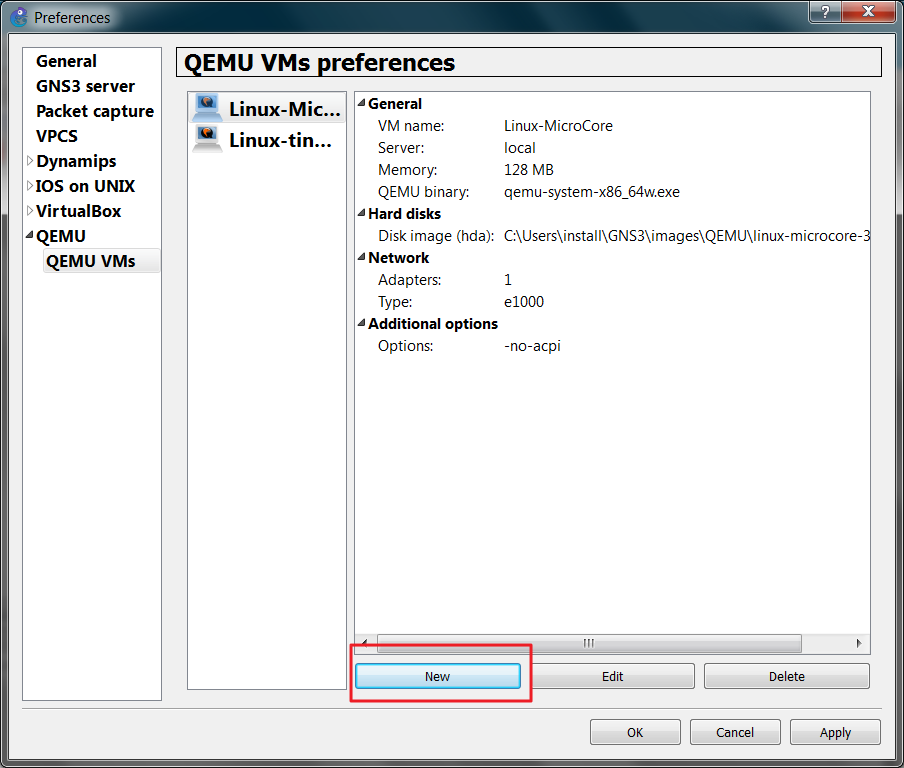Click the Adapters label
Screen dimensions: 904x768
coord(409,280)
